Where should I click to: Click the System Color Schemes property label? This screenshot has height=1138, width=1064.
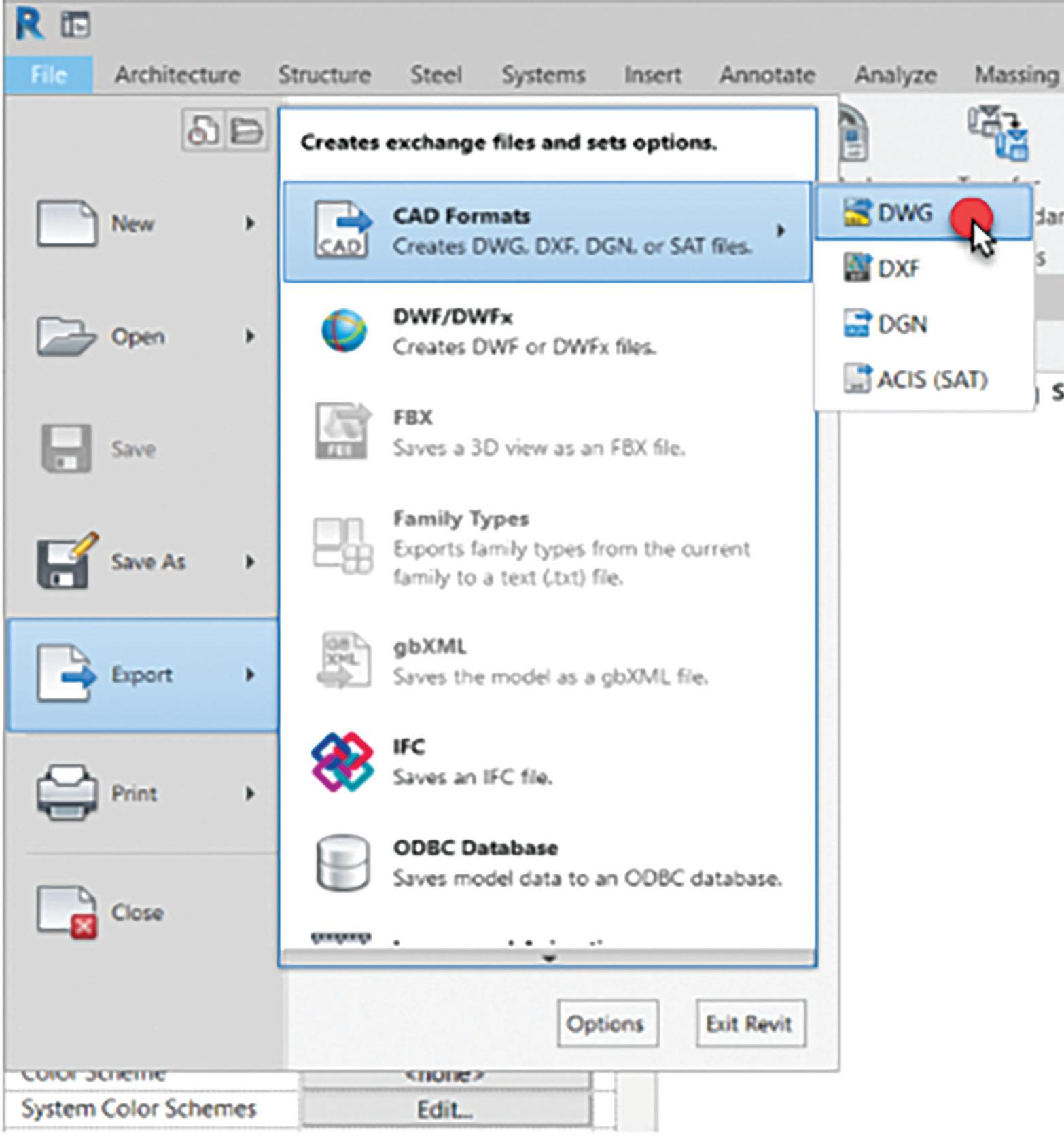139,1109
